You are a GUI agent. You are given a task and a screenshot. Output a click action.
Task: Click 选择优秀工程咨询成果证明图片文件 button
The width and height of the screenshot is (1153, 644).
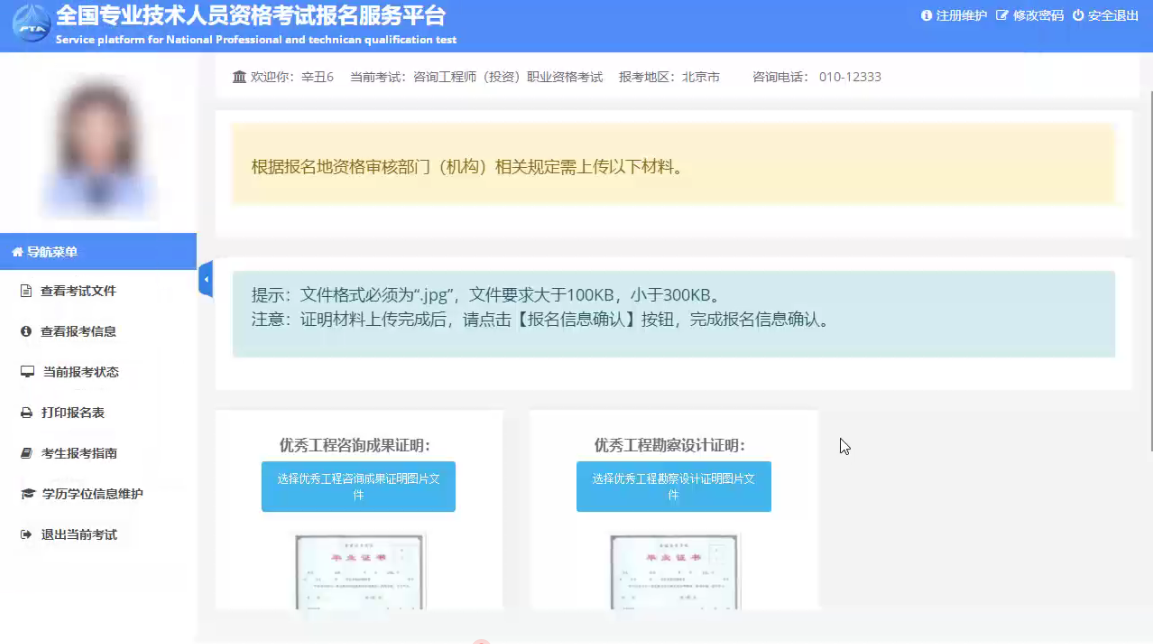click(358, 487)
